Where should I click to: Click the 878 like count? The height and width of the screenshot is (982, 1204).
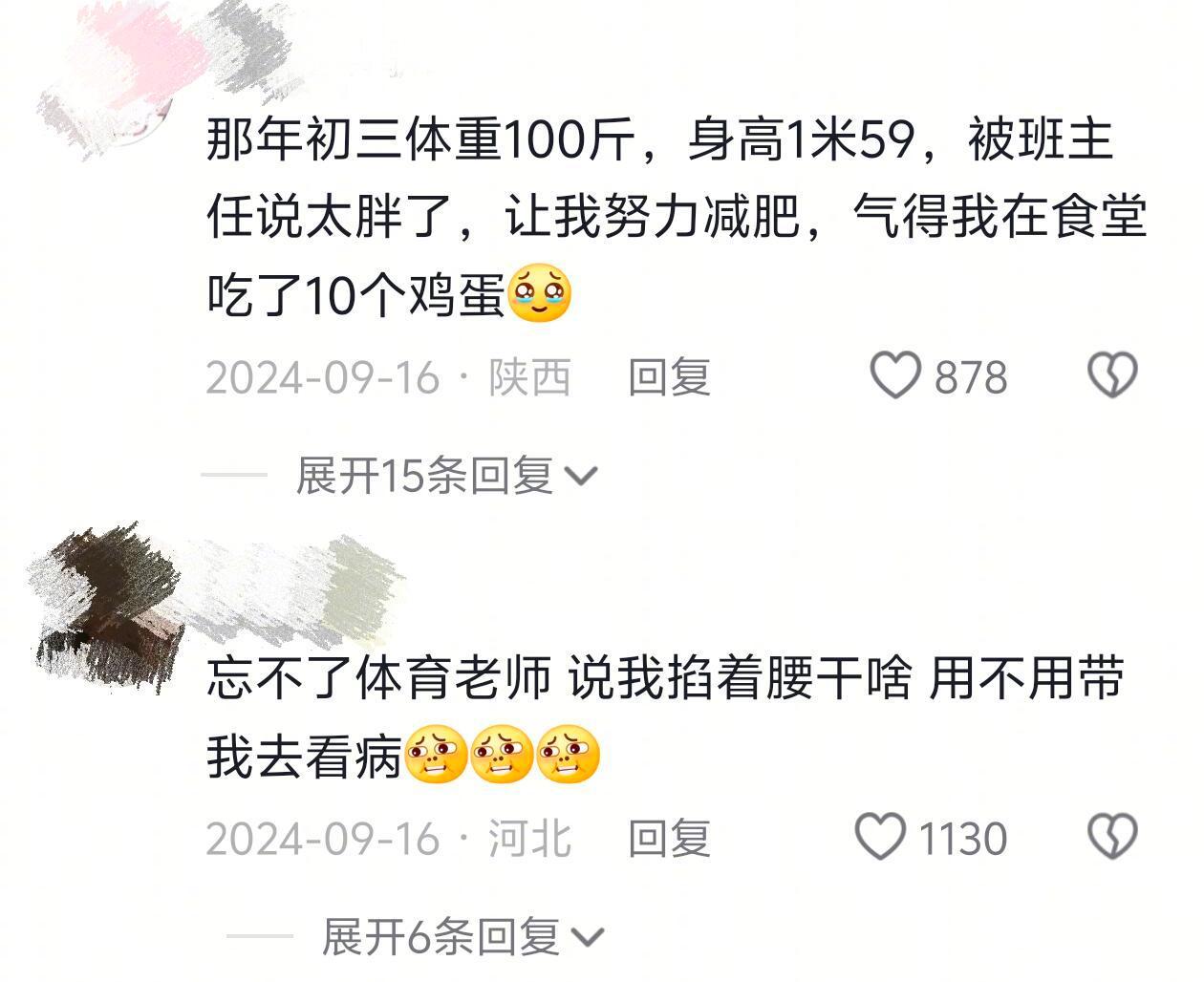(x=971, y=376)
